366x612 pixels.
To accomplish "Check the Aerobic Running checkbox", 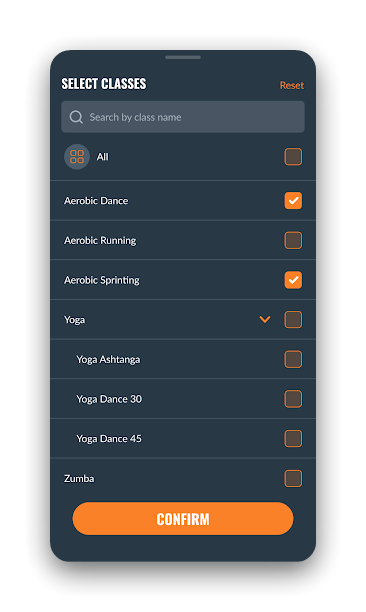I will tap(293, 240).
